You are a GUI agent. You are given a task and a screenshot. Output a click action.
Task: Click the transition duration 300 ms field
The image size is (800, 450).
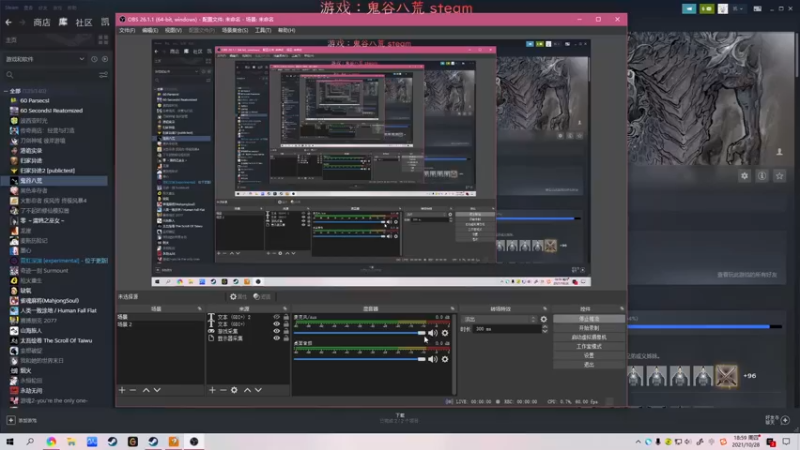[507, 329]
